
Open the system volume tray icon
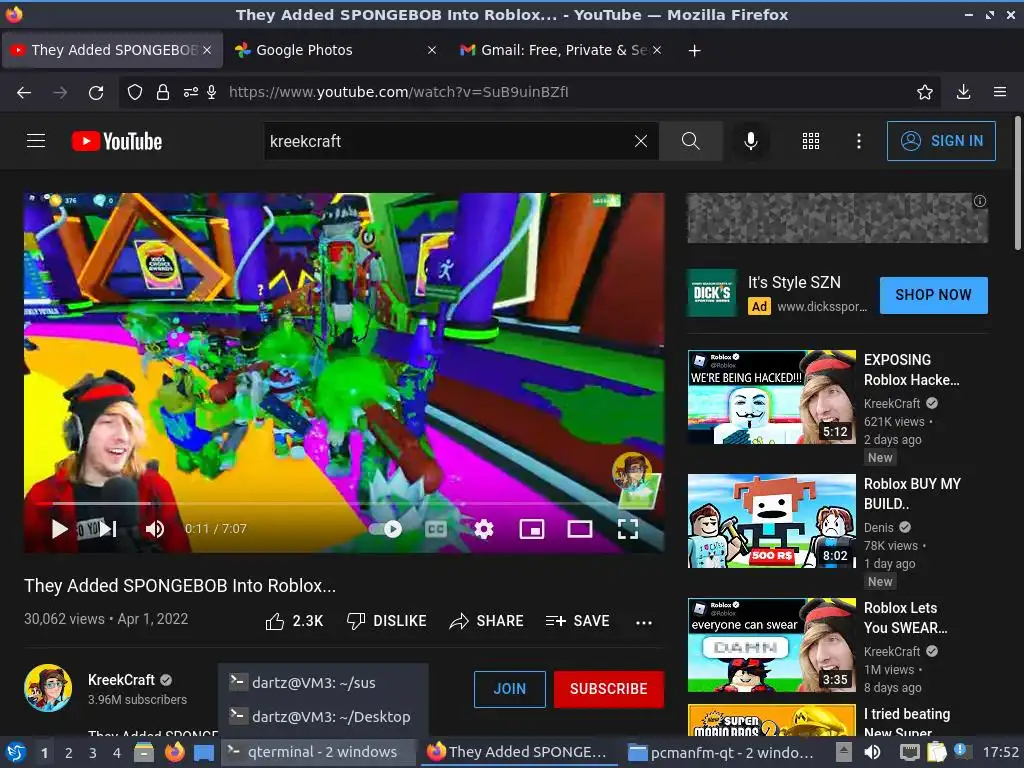(872, 752)
